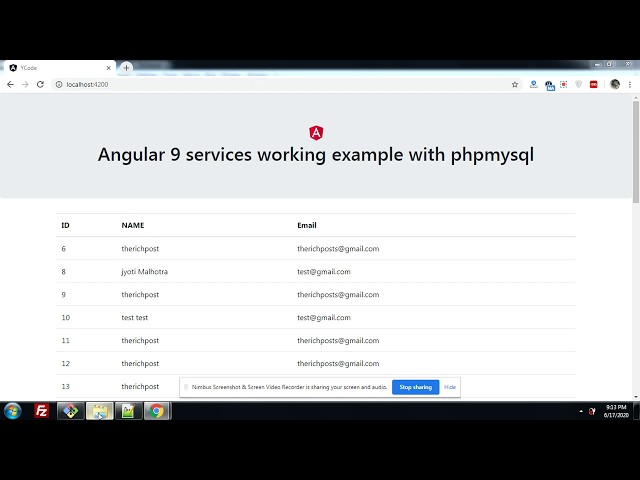The height and width of the screenshot is (480, 640).
Task: Open the diamond-shaped app in taskbar
Action: (71, 411)
